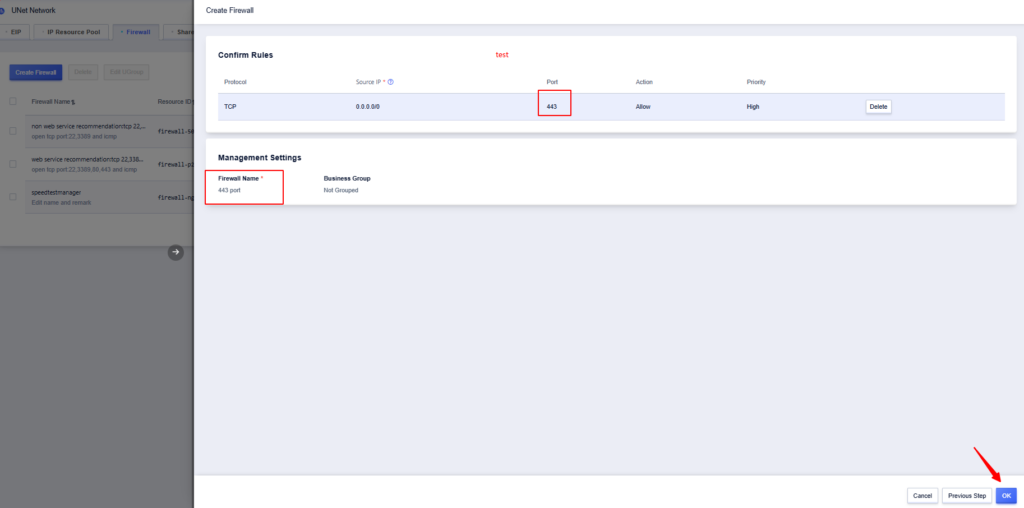Click the UNet Network logo icon
Viewport: 1024px width, 508px height.
tap(3, 10)
